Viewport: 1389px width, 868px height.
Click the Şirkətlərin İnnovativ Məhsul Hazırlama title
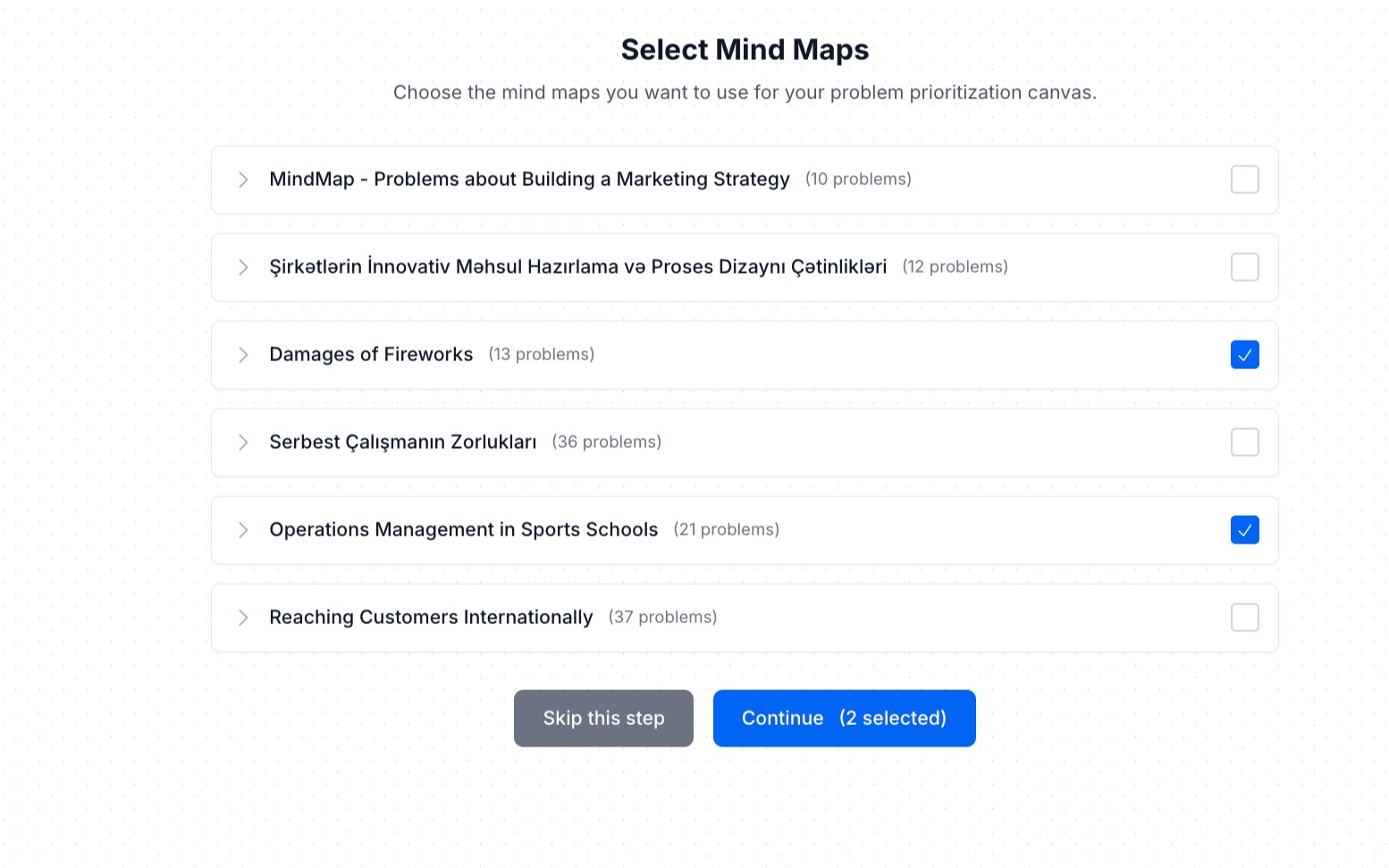(577, 267)
